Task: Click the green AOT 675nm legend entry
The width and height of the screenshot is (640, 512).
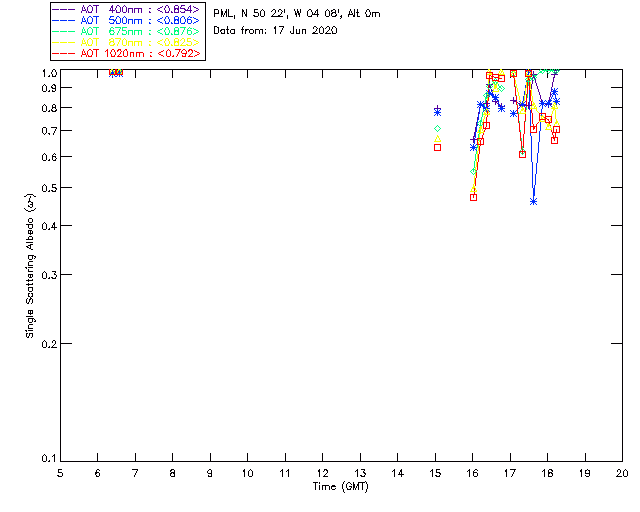Action: point(127,31)
